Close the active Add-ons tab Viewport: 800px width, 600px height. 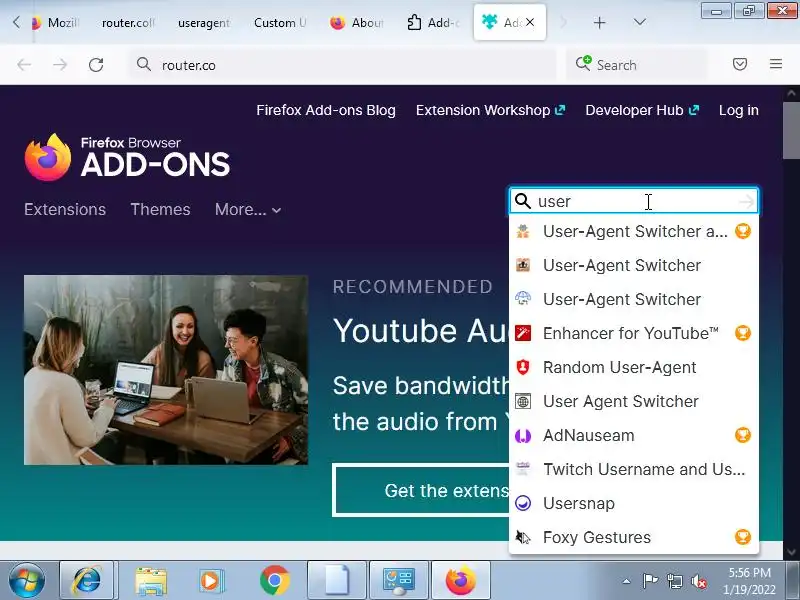(531, 22)
